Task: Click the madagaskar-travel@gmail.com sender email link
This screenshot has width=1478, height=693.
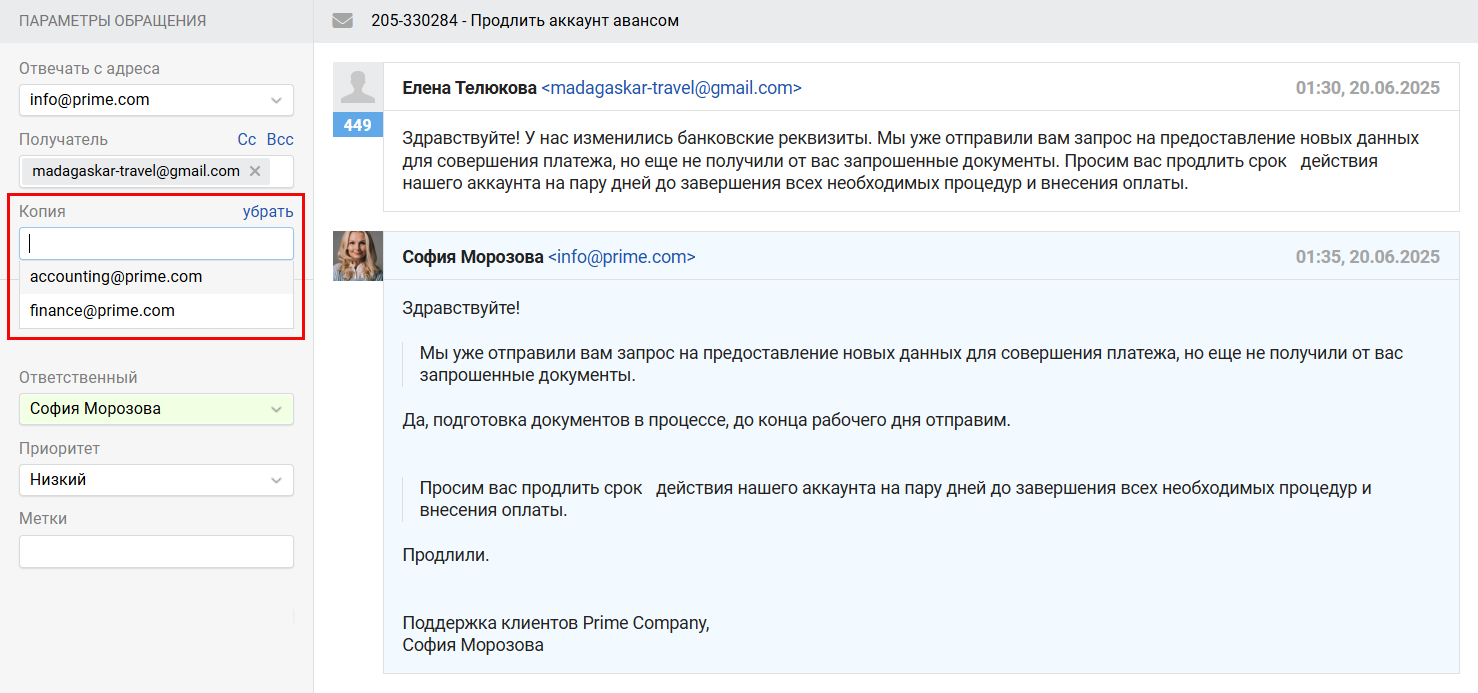Action: point(671,88)
